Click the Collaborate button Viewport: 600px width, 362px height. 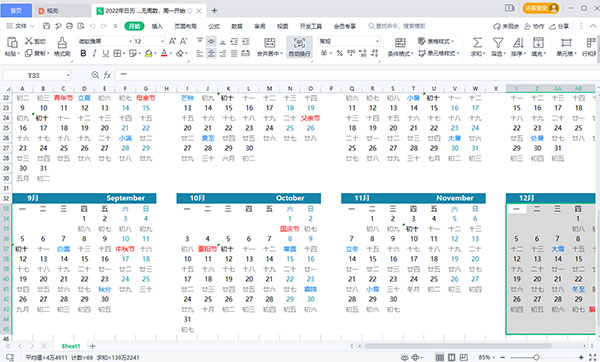coord(534,26)
